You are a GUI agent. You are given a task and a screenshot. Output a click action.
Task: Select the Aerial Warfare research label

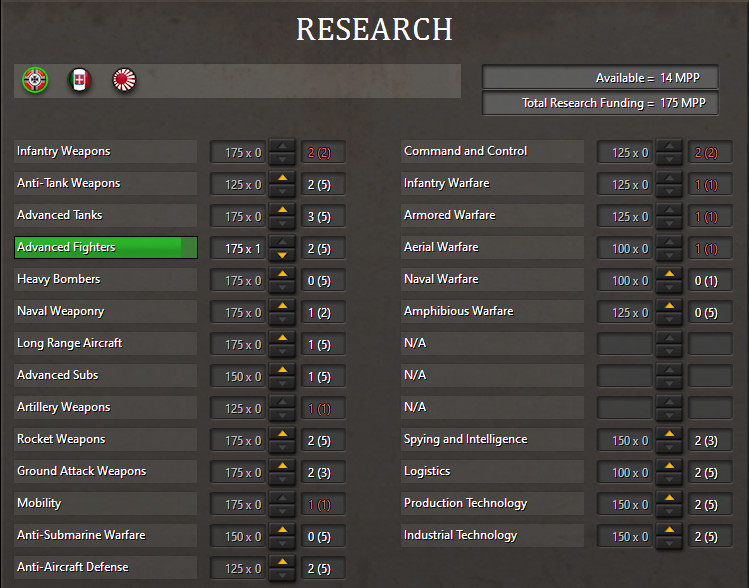492,247
